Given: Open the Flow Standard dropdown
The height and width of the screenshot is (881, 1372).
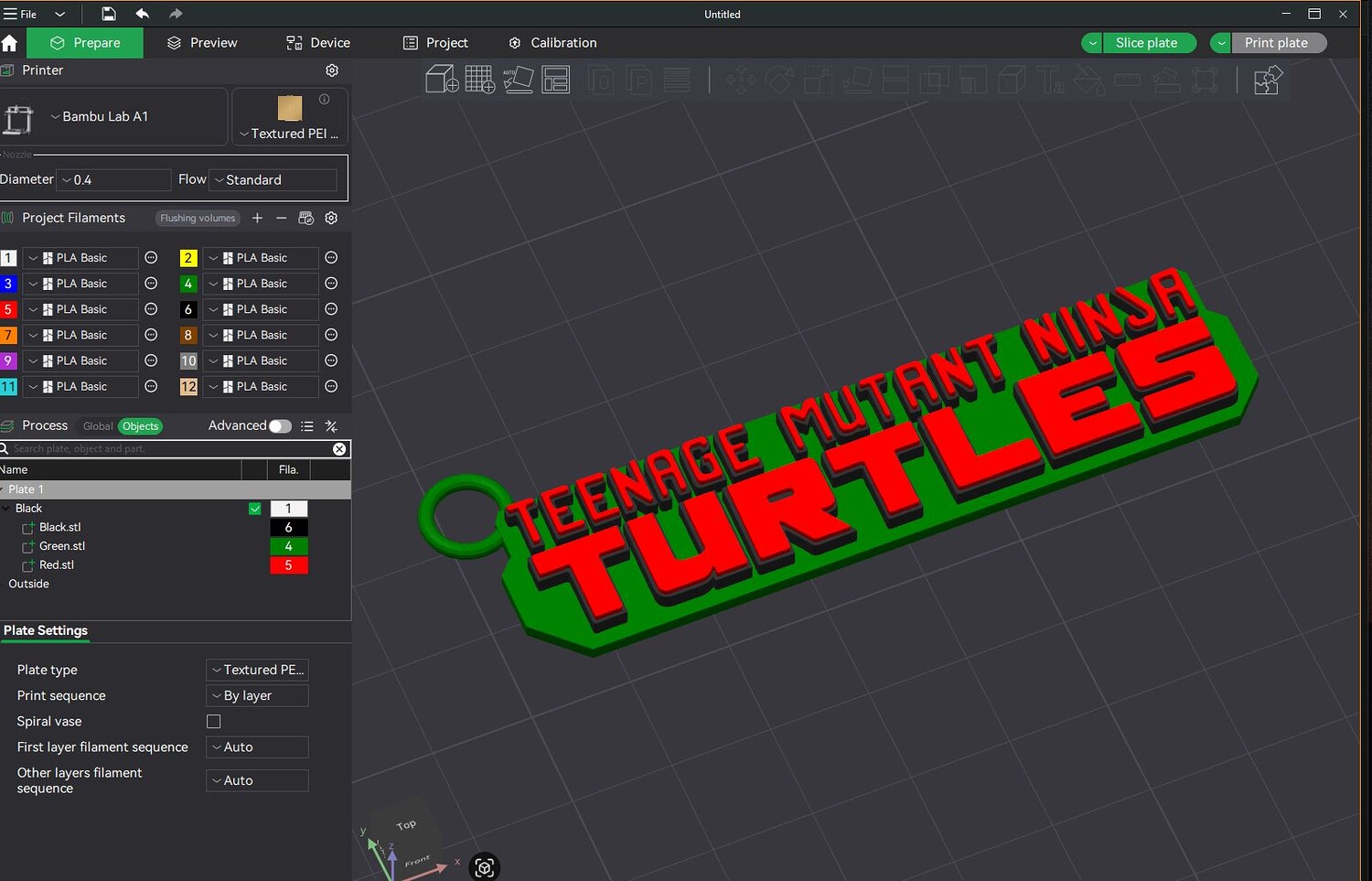Looking at the screenshot, I should point(273,180).
